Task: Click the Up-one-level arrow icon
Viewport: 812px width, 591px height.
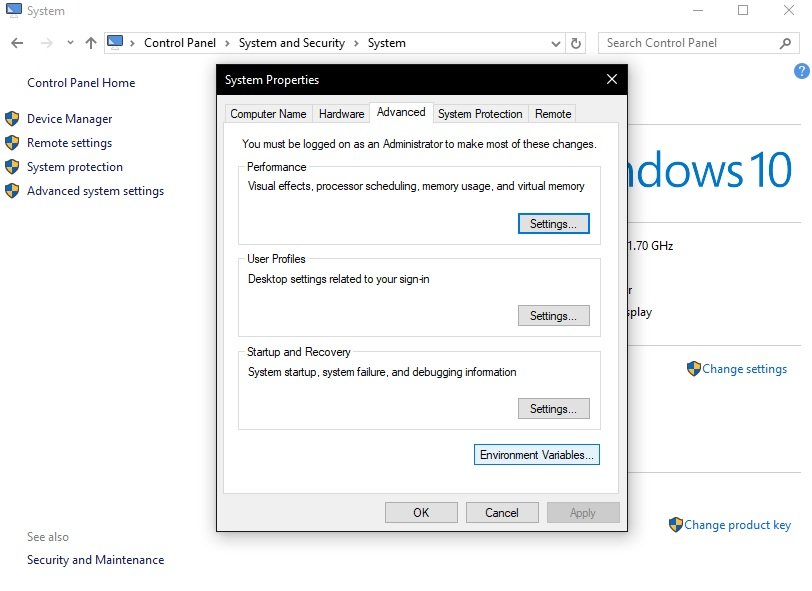Action: (x=91, y=43)
